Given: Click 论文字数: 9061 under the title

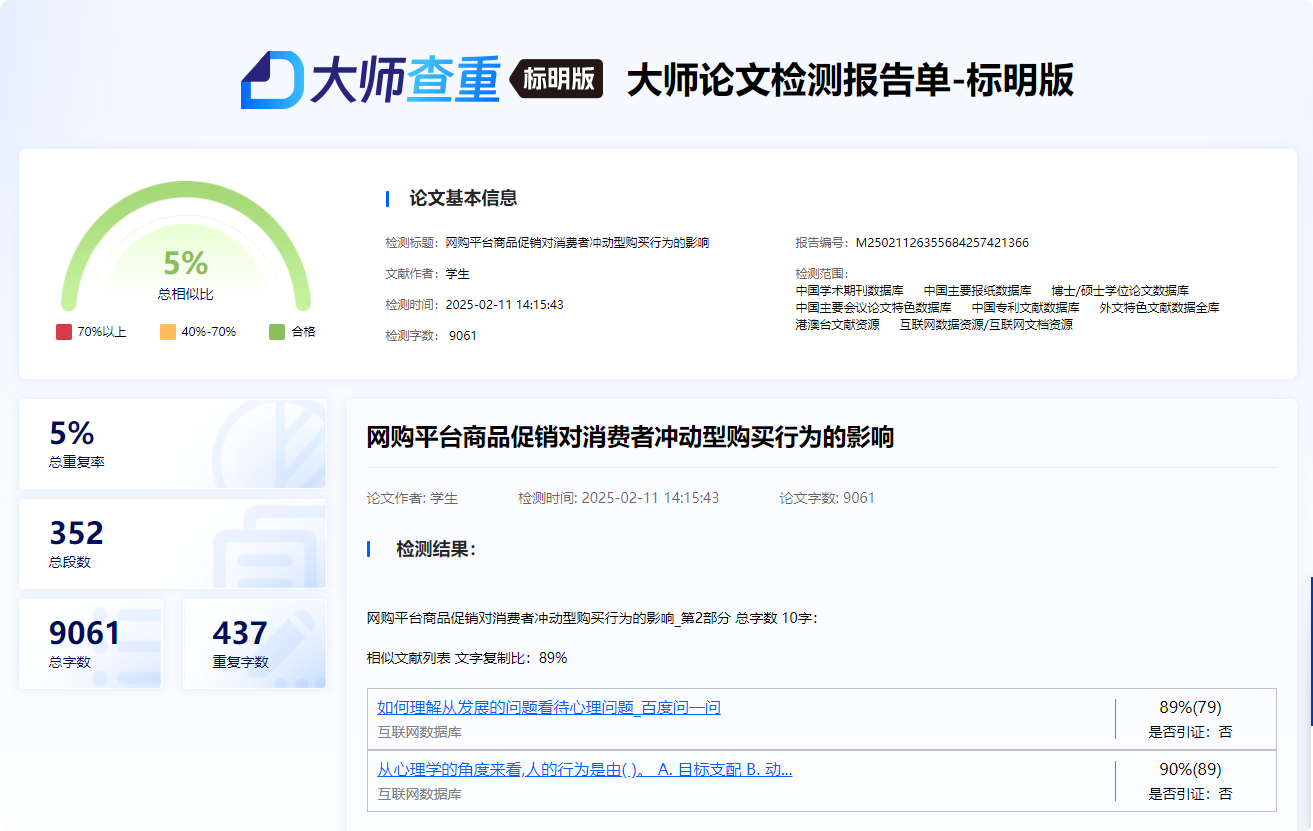Looking at the screenshot, I should (827, 498).
